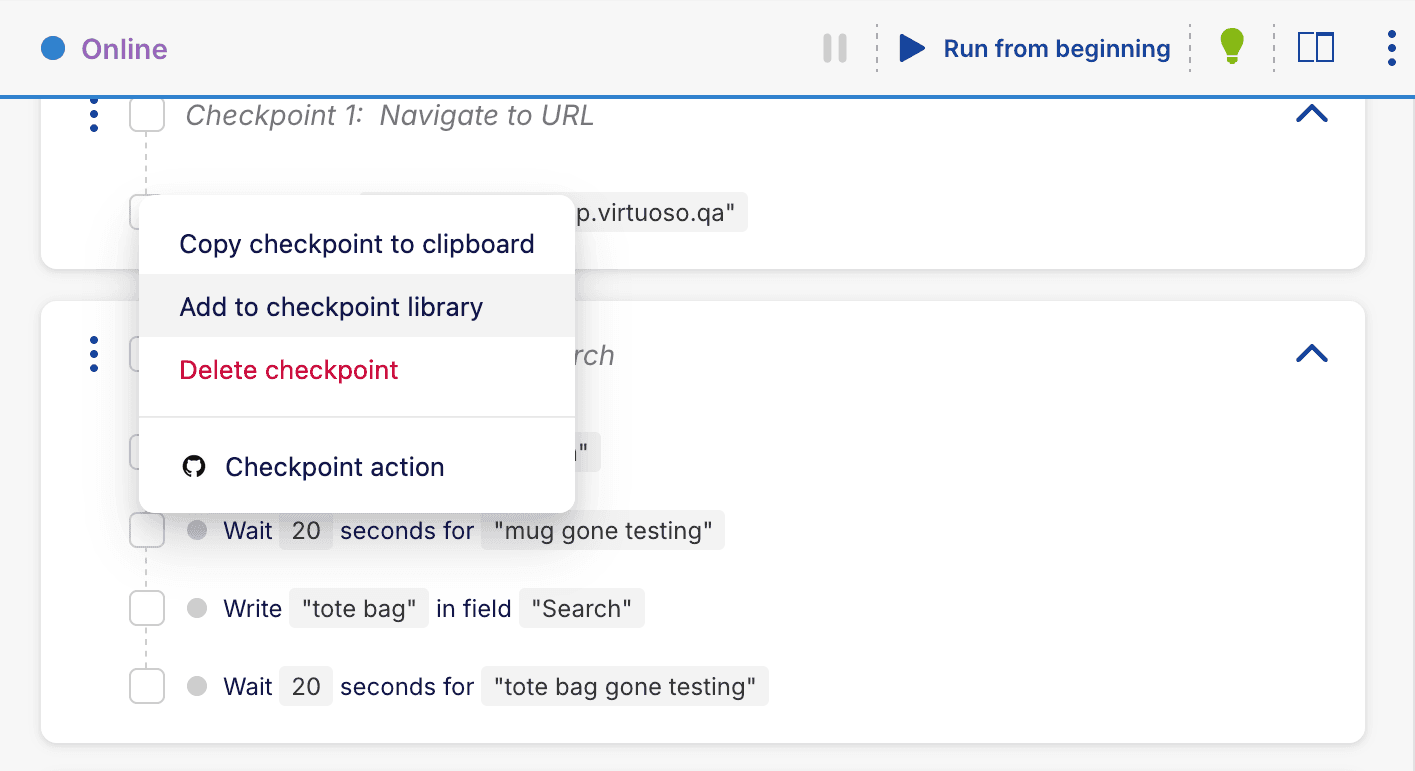
Task: Collapse Checkpoint 1 with its chevron
Action: click(x=1311, y=113)
